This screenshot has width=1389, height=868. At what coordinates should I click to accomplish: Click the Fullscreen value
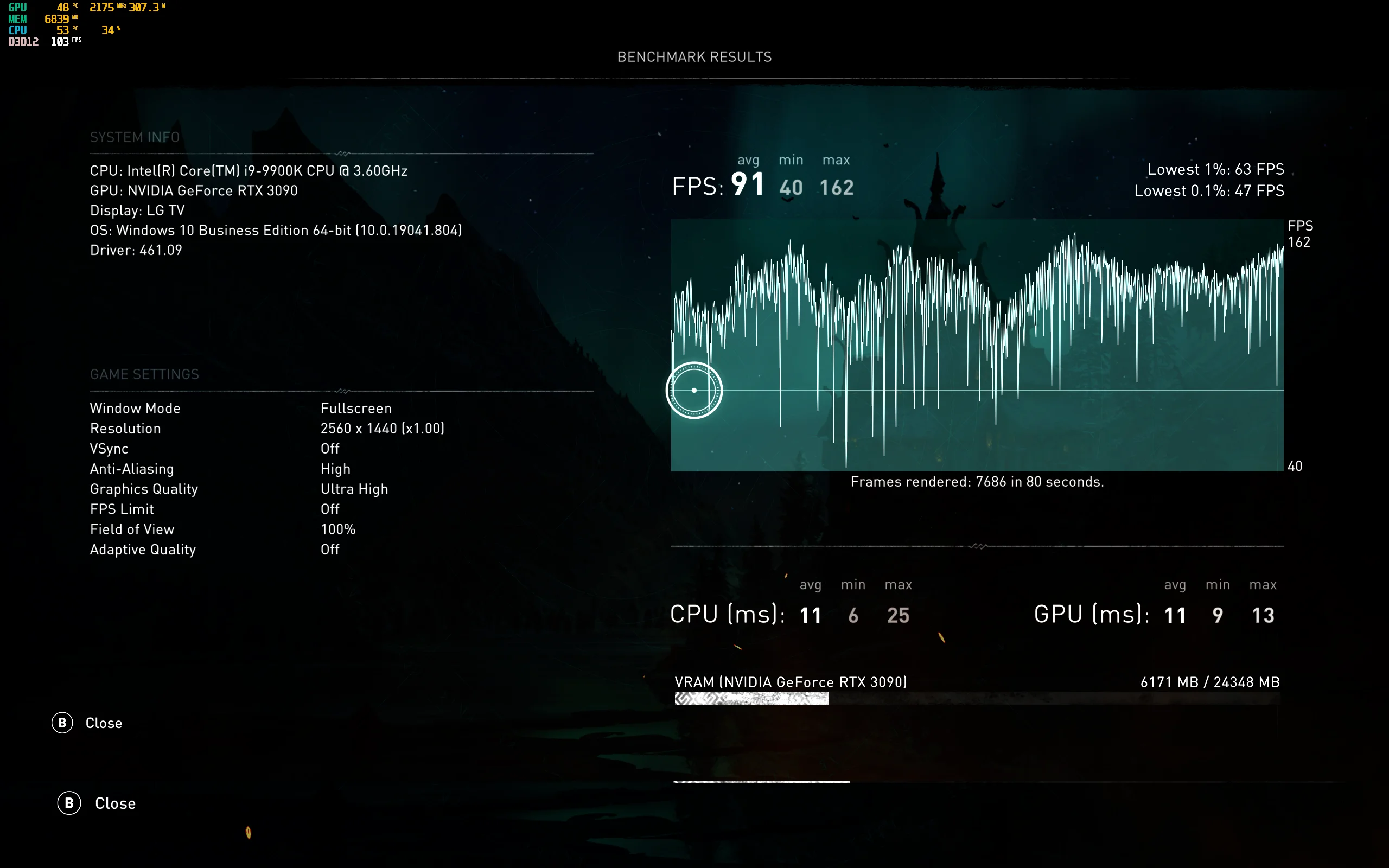[356, 408]
